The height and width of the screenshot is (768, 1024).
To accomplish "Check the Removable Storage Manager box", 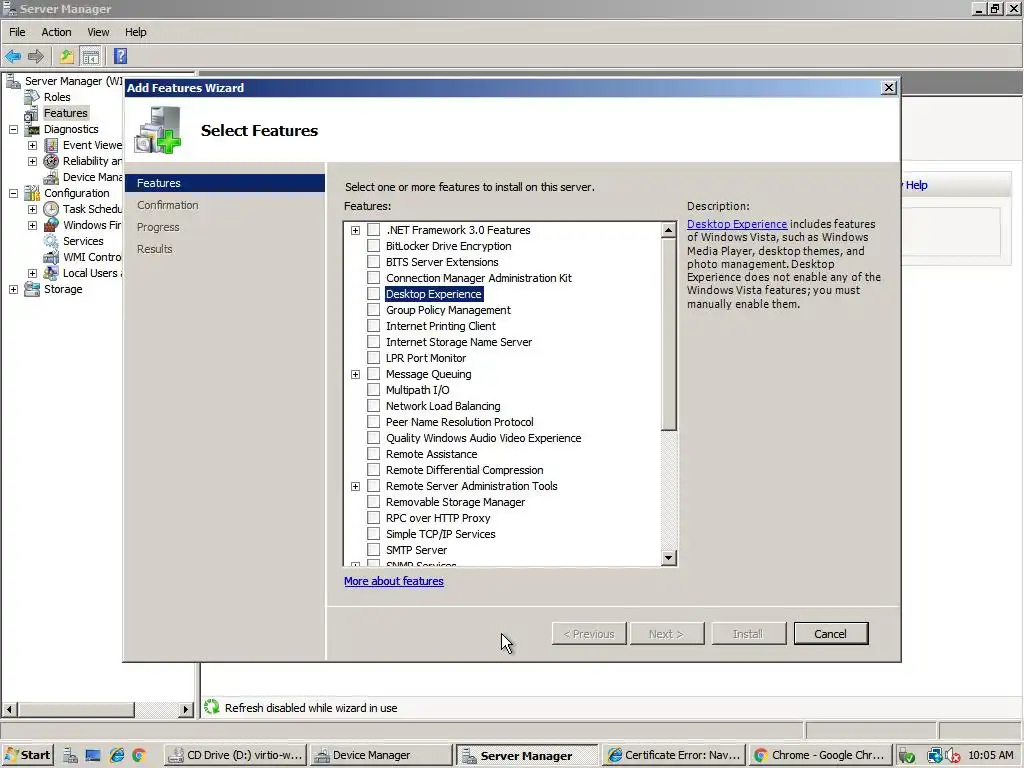I will (x=374, y=502).
